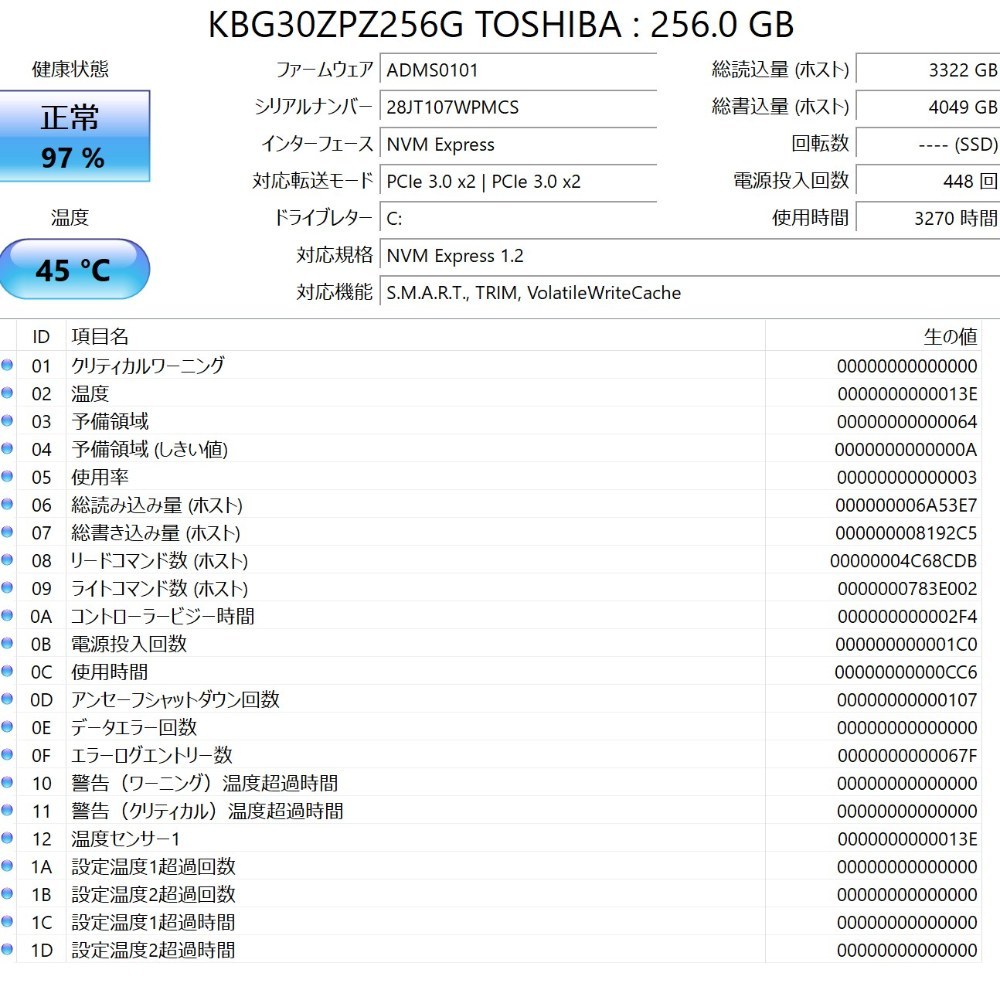1000x990 pixels.
Task: Select the アンセーフシャットダウン回数 attribute name
Action: click(x=175, y=700)
